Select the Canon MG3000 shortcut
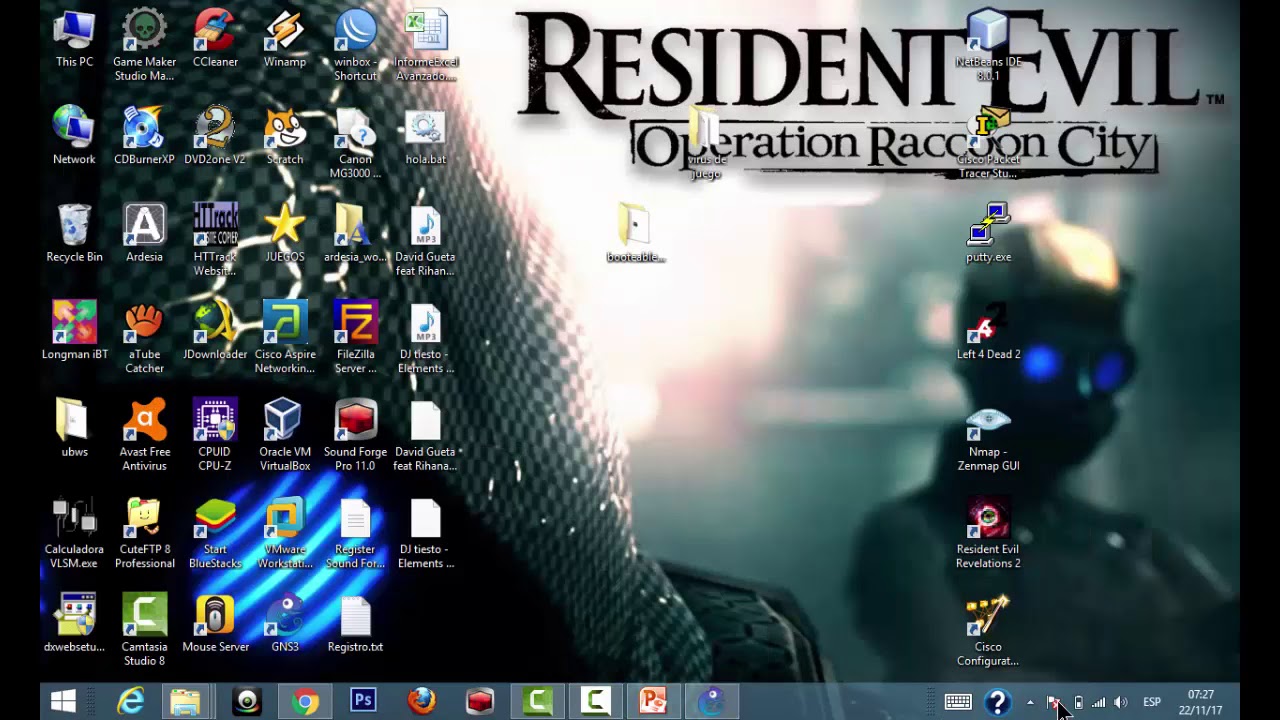1280x720 pixels. 356,143
